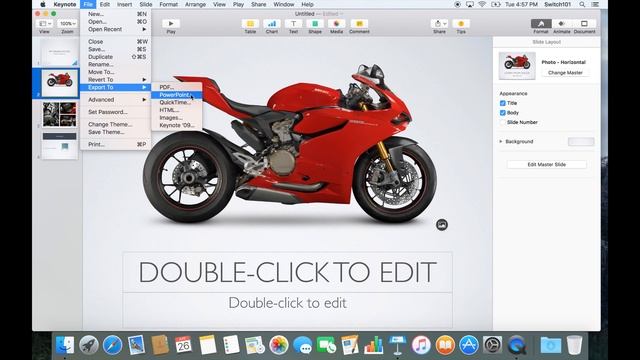Screen dimensions: 640x360
Task: Open App Store from the dock
Action: point(469,345)
